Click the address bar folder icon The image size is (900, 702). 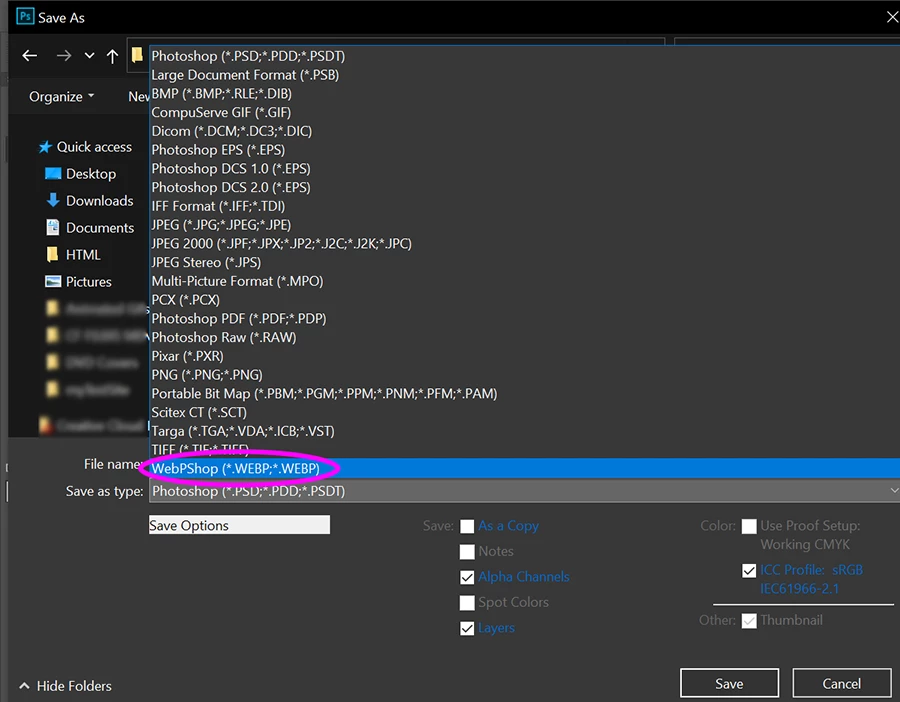pos(137,55)
